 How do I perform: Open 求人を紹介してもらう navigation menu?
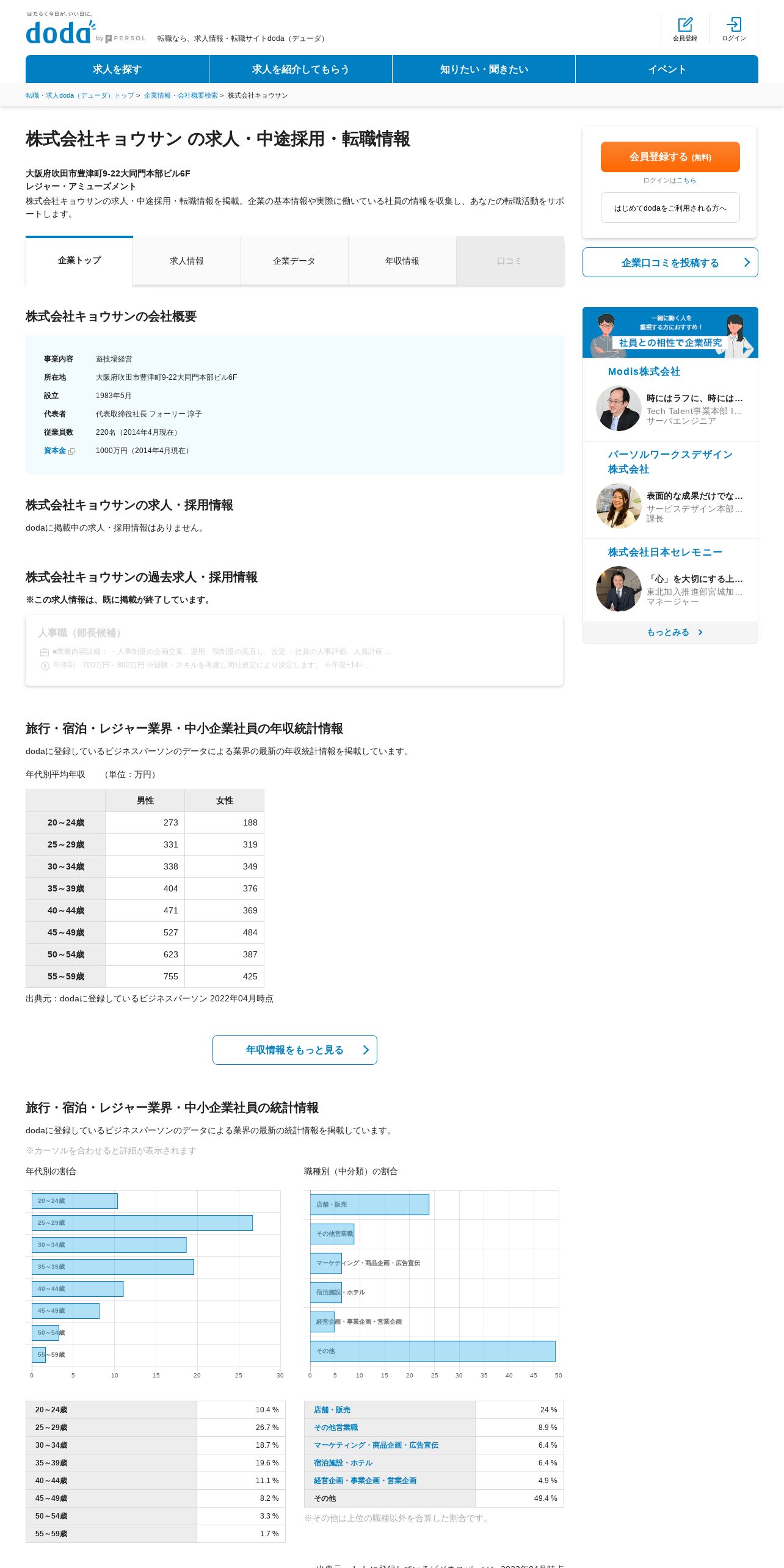[300, 69]
